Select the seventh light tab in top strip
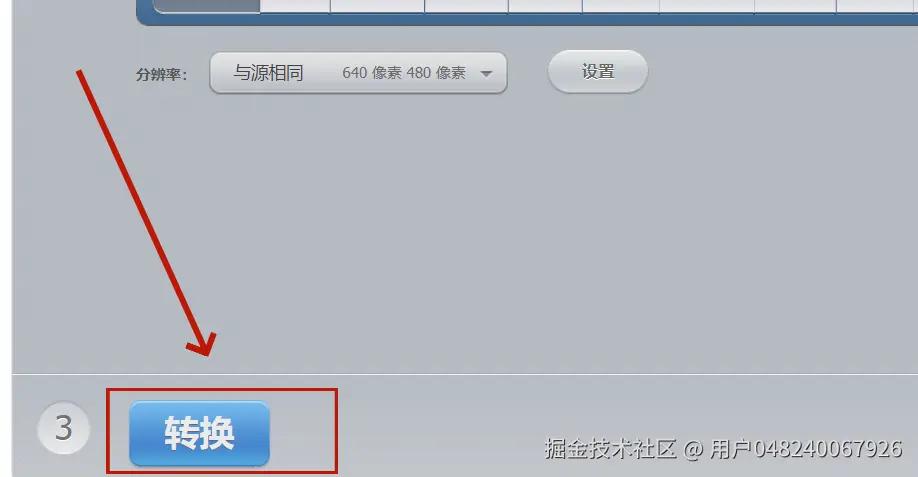This screenshot has height=477, width=918. pos(795,6)
